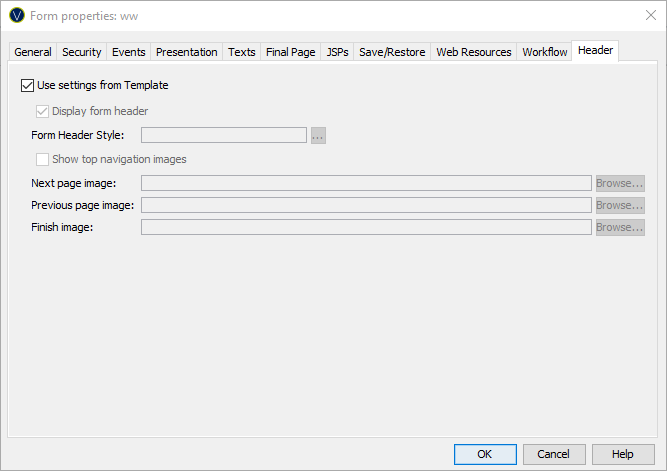Switch to the Save/Restore tab
This screenshot has height=471, width=667.
392,52
